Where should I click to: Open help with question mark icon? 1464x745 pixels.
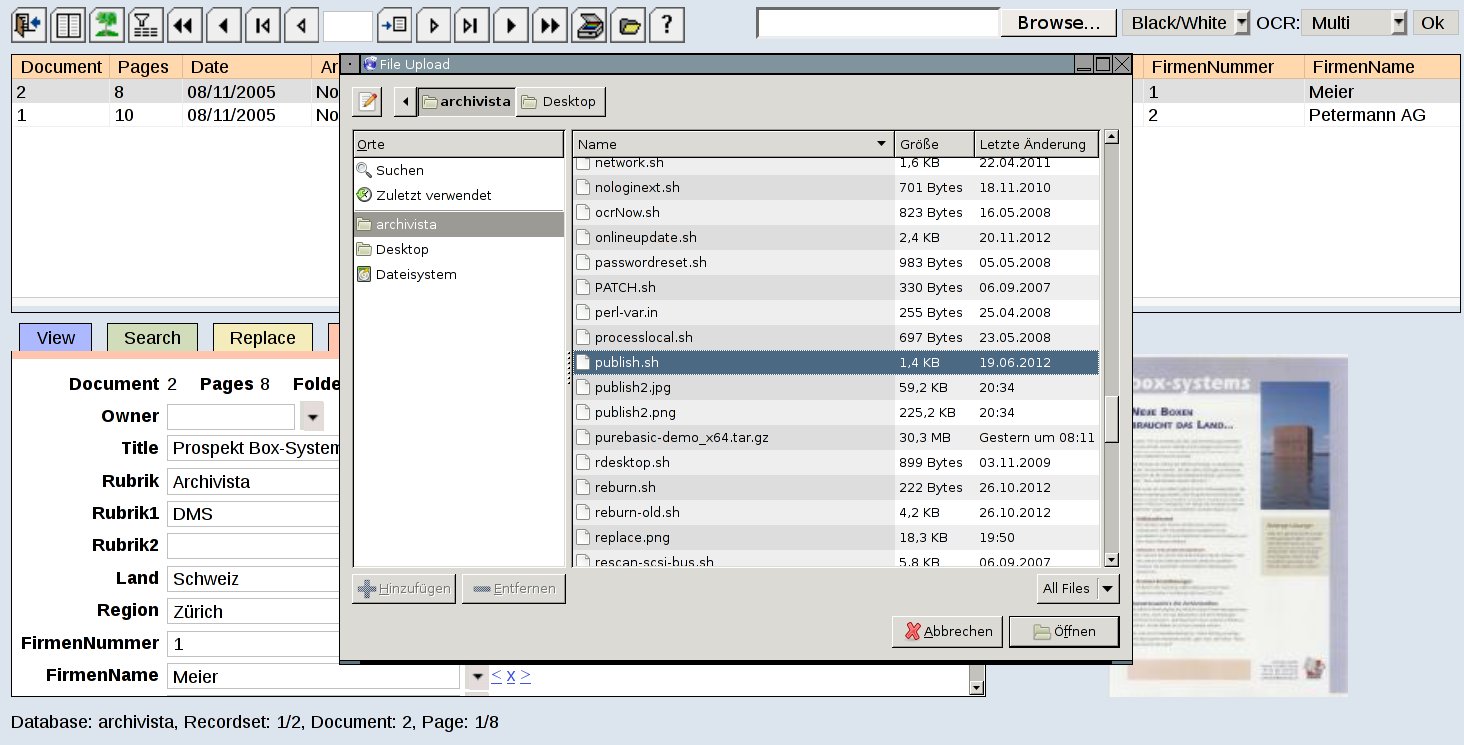(x=667, y=25)
